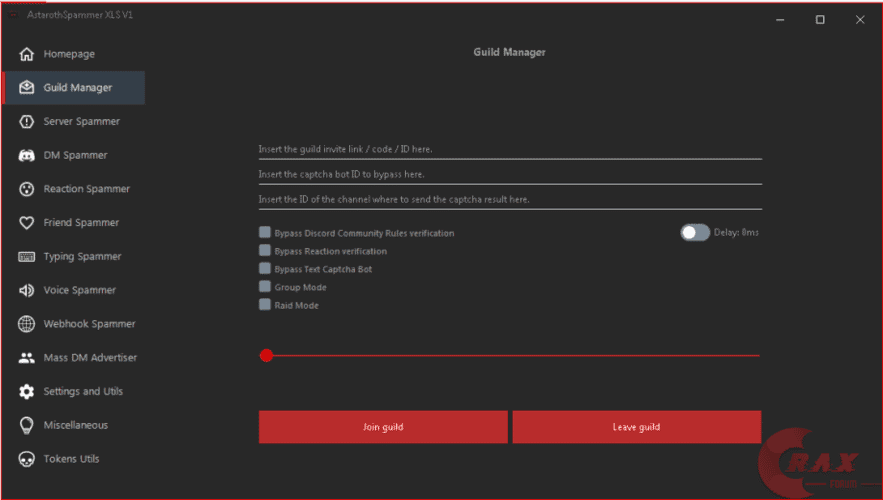
Task: Select the Guild Manager envelope icon
Action: point(26,87)
